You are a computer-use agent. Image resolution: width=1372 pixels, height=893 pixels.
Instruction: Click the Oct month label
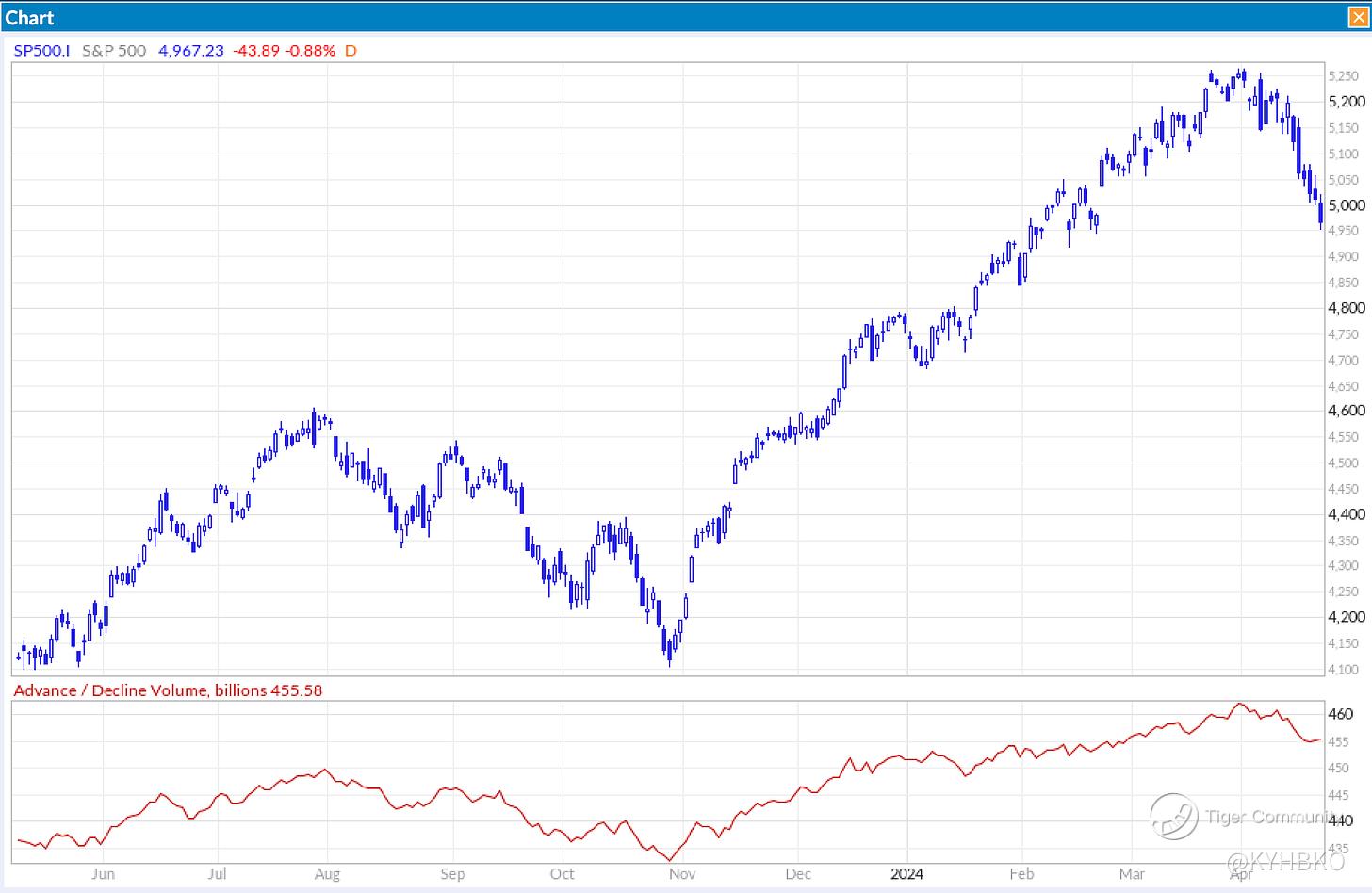click(563, 874)
